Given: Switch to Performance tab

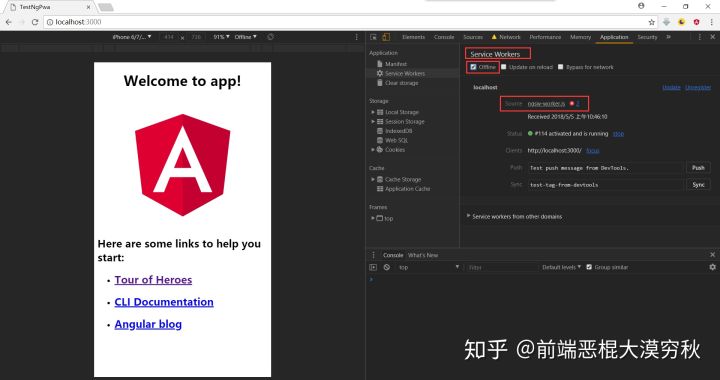Looking at the screenshot, I should (545, 37).
